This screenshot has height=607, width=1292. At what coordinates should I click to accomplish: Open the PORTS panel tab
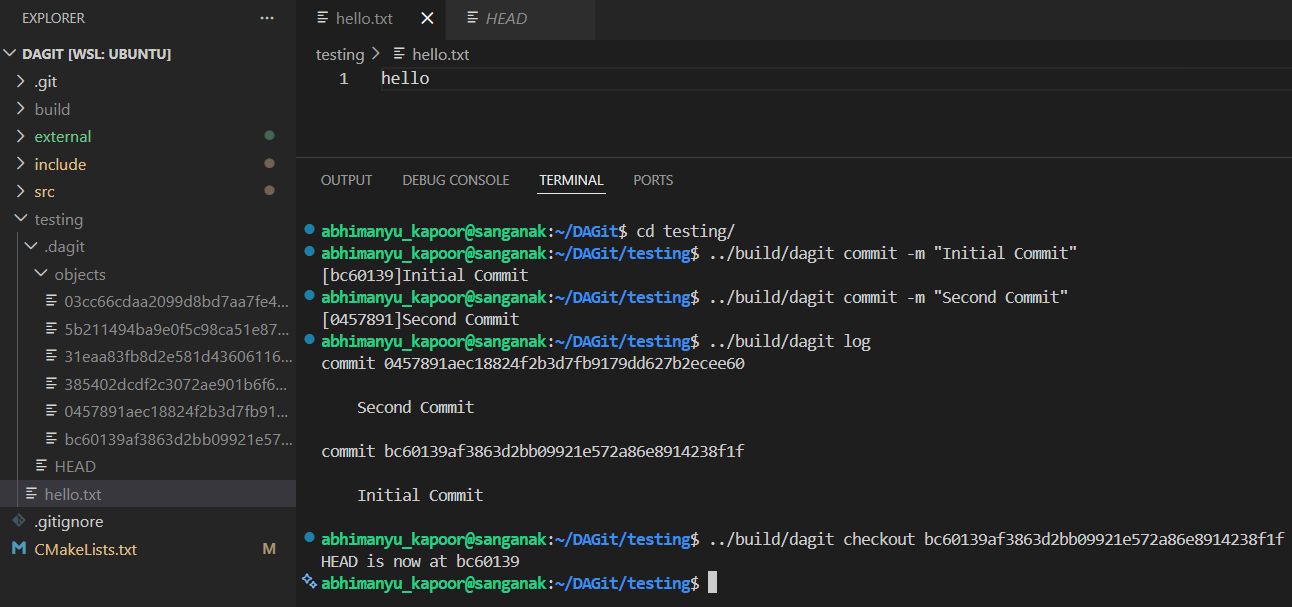click(653, 180)
